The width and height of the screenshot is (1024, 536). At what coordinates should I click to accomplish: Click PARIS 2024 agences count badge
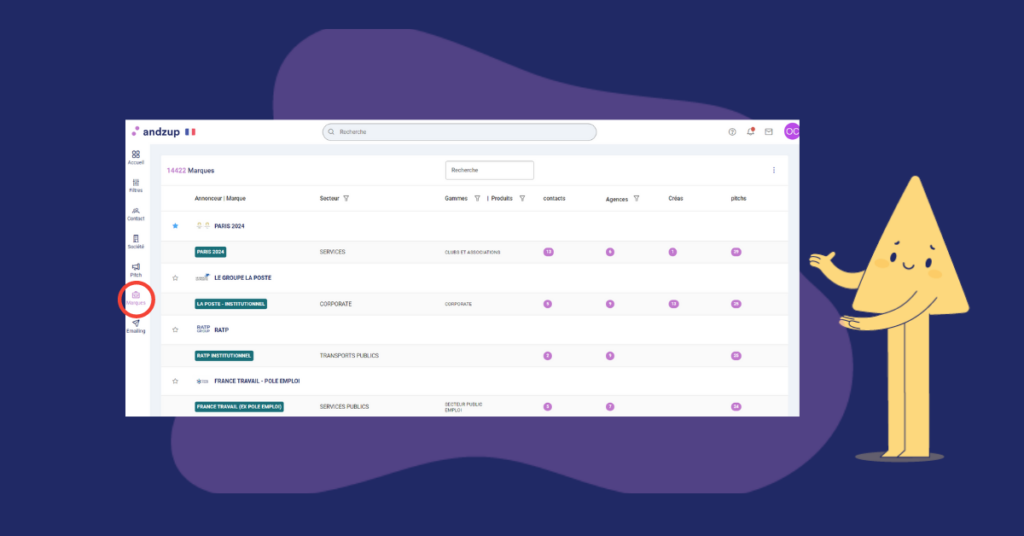tap(610, 252)
